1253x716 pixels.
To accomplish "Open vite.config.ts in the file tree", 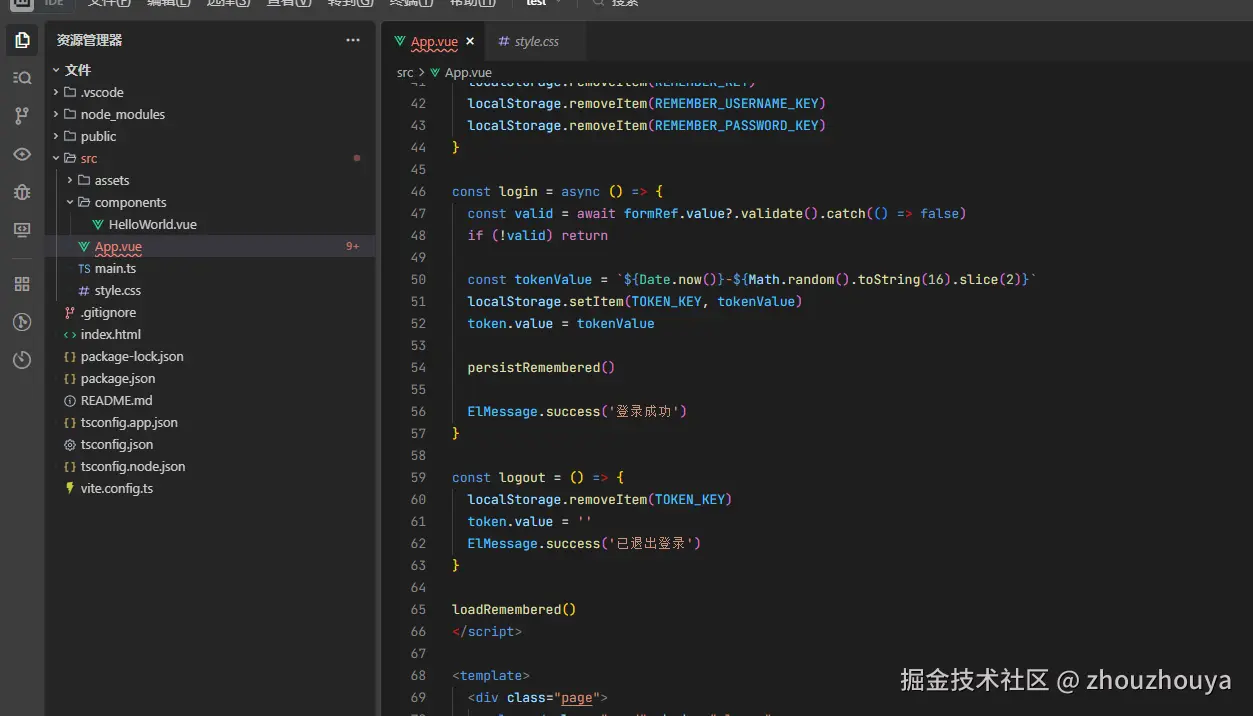I will click(x=116, y=488).
